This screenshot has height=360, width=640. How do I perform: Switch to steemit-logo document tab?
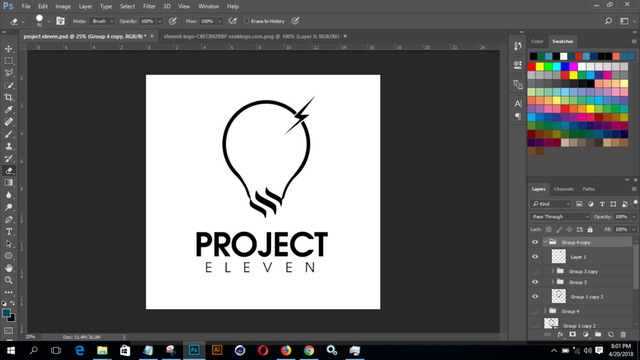251,36
